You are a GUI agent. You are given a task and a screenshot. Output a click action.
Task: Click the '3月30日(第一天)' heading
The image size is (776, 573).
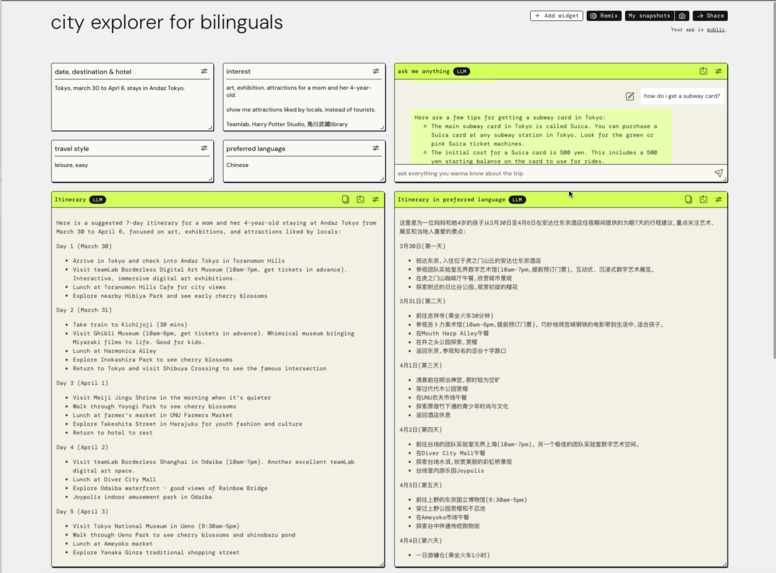click(x=423, y=246)
